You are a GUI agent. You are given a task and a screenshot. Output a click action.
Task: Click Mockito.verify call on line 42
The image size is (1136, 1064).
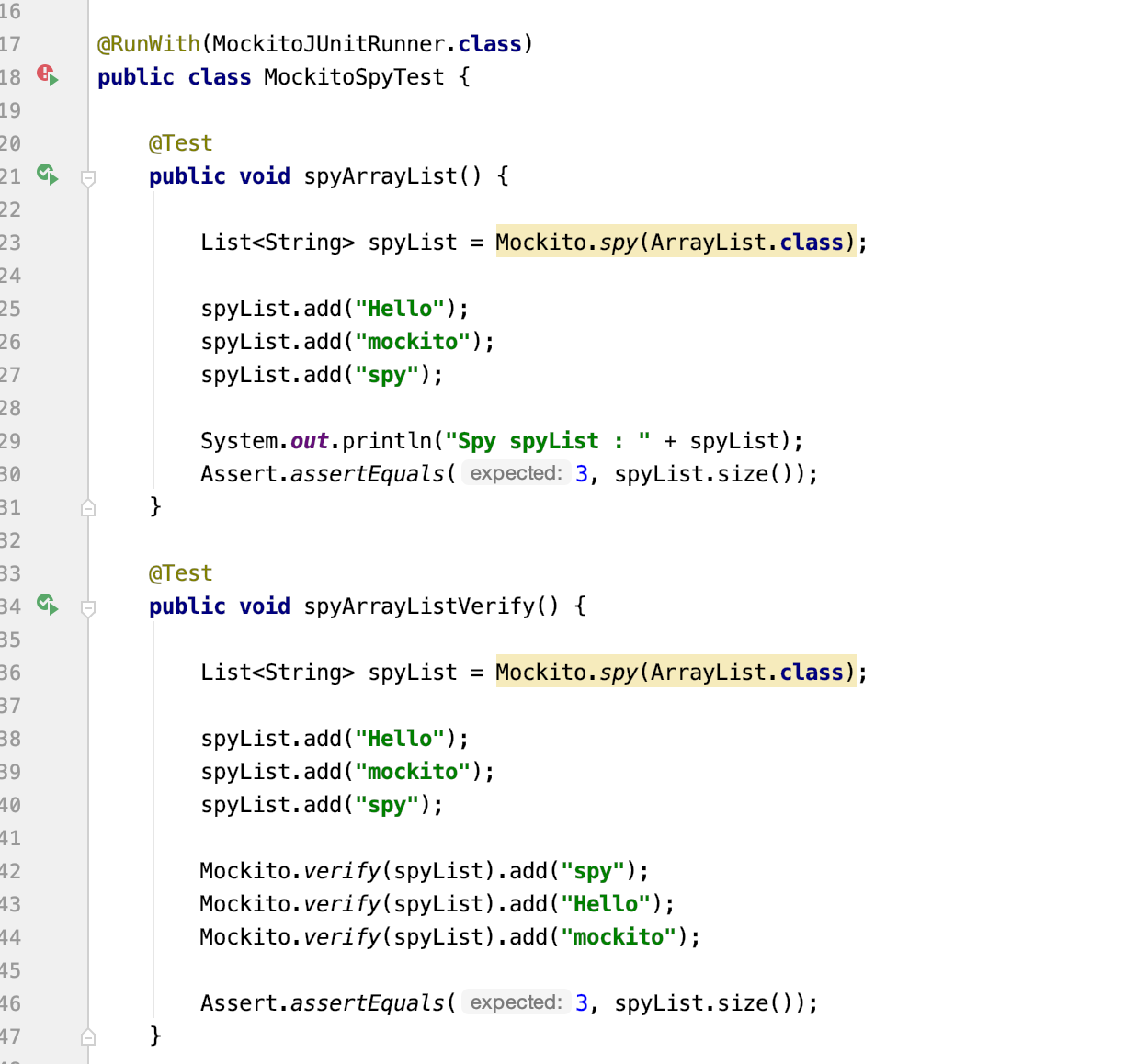[290, 871]
